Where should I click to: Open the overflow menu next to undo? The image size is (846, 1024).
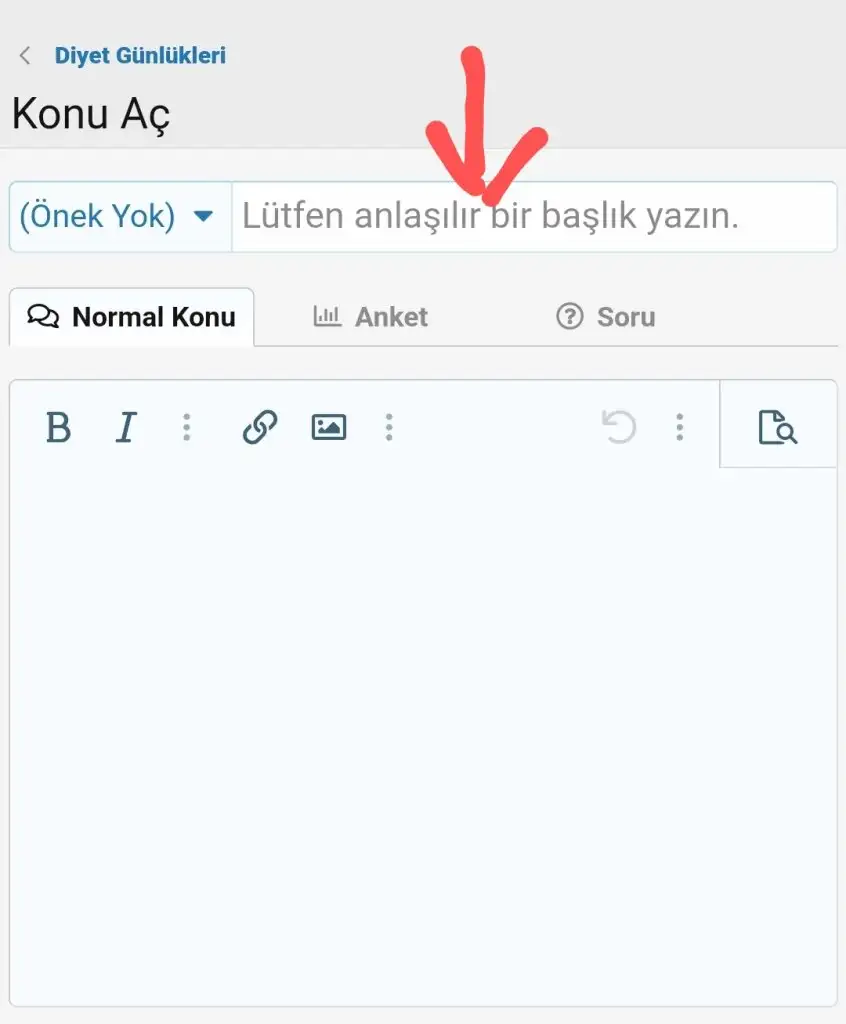point(680,428)
